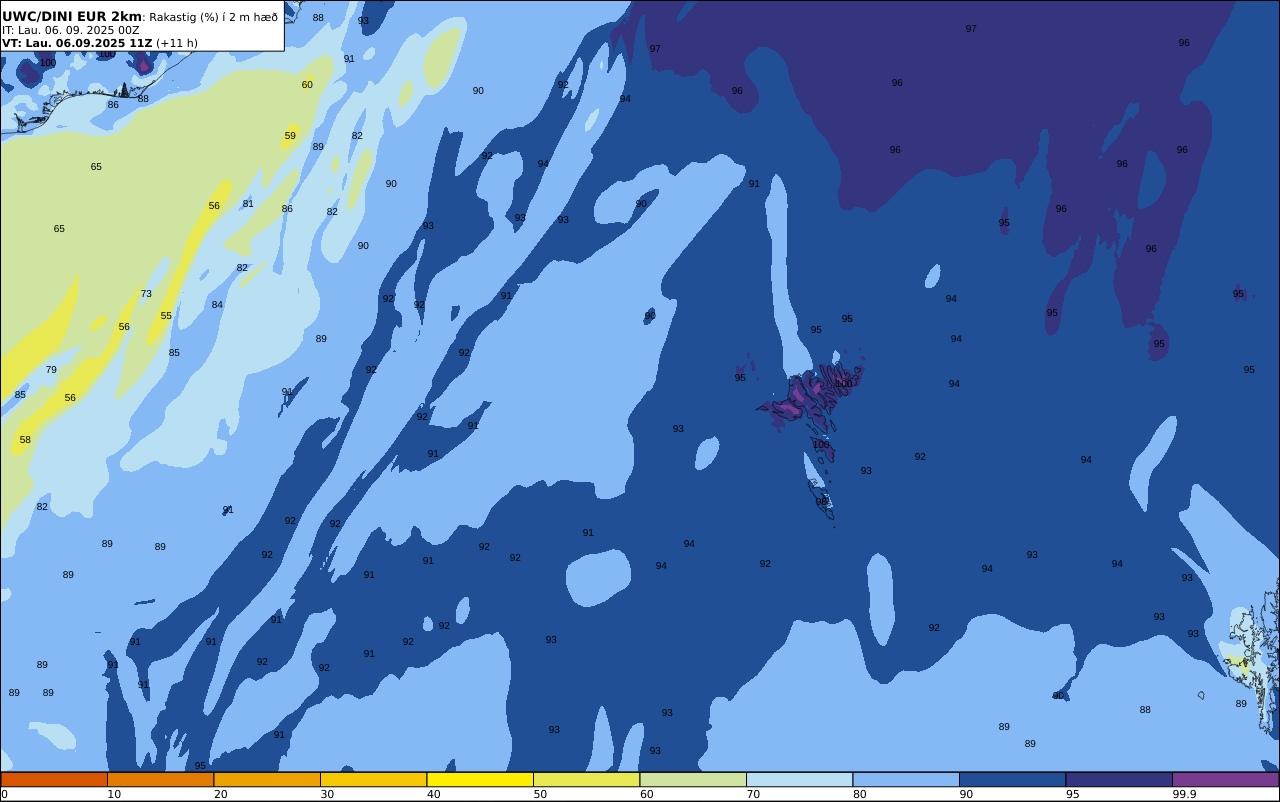Click the map humidity value '81'
1280x802 pixels.
pyautogui.click(x=248, y=204)
